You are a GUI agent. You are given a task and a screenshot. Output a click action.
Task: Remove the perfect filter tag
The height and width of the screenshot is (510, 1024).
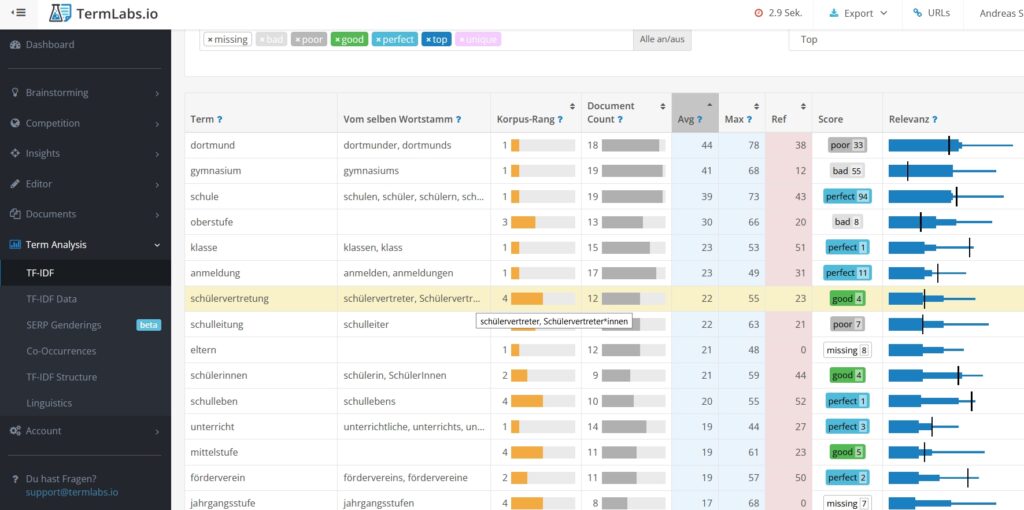click(x=378, y=40)
